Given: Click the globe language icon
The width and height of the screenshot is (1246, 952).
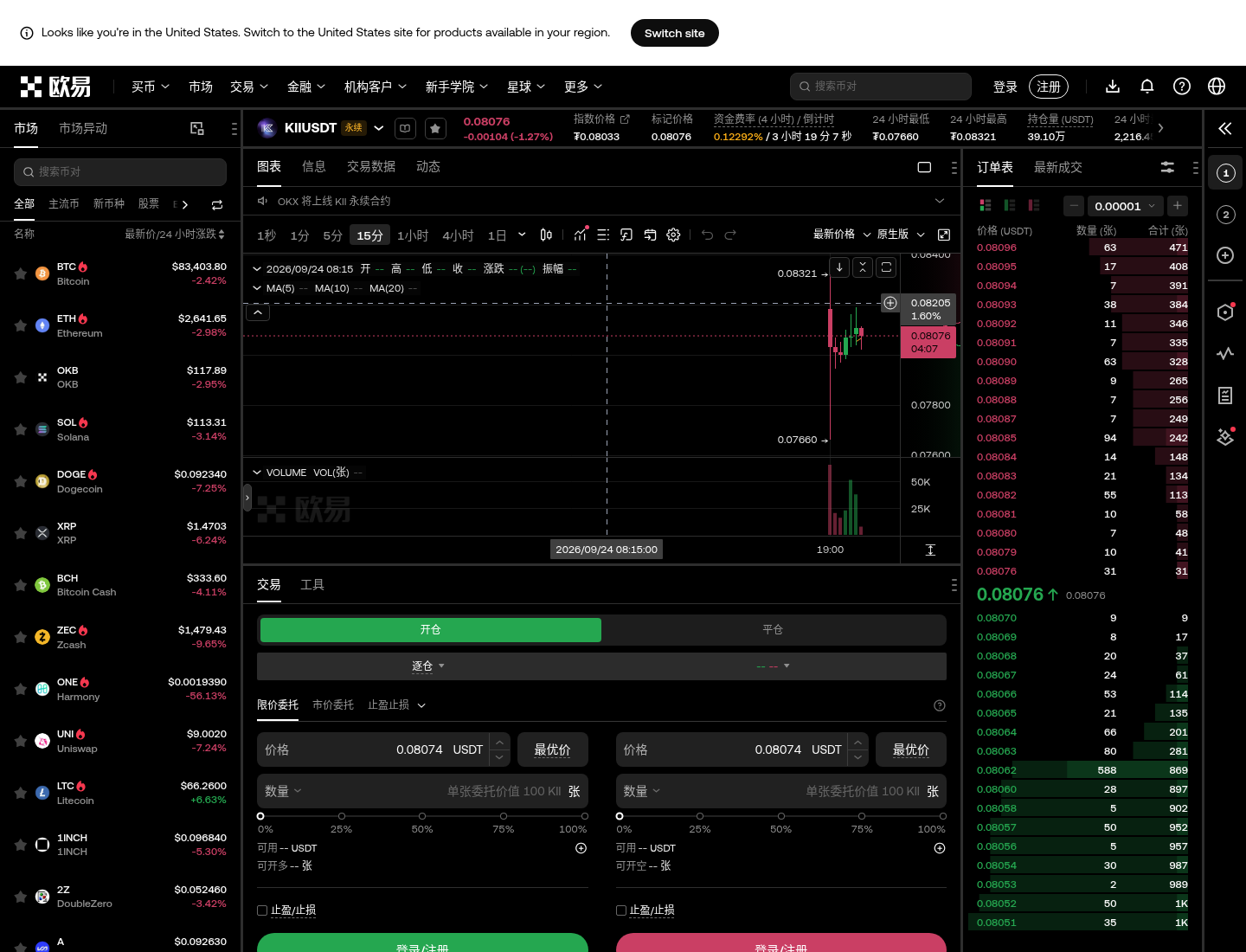Looking at the screenshot, I should click(x=1217, y=87).
